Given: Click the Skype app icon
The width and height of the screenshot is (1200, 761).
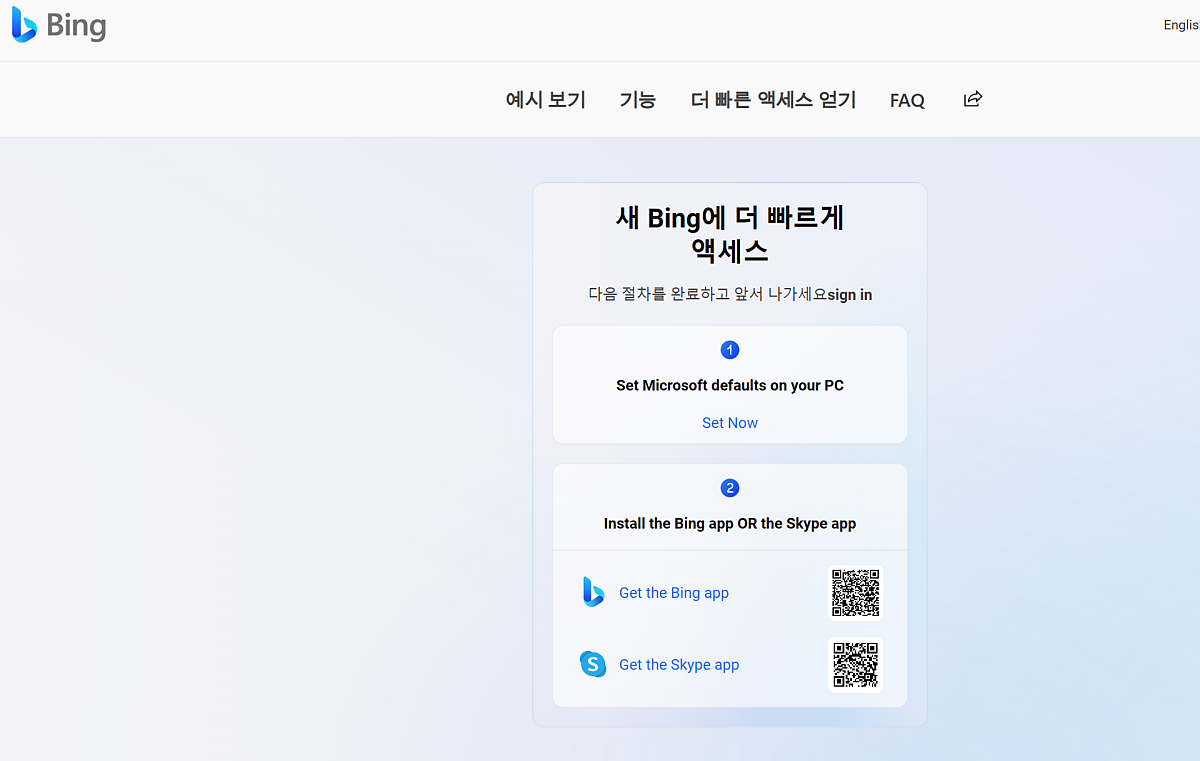Looking at the screenshot, I should point(593,664).
